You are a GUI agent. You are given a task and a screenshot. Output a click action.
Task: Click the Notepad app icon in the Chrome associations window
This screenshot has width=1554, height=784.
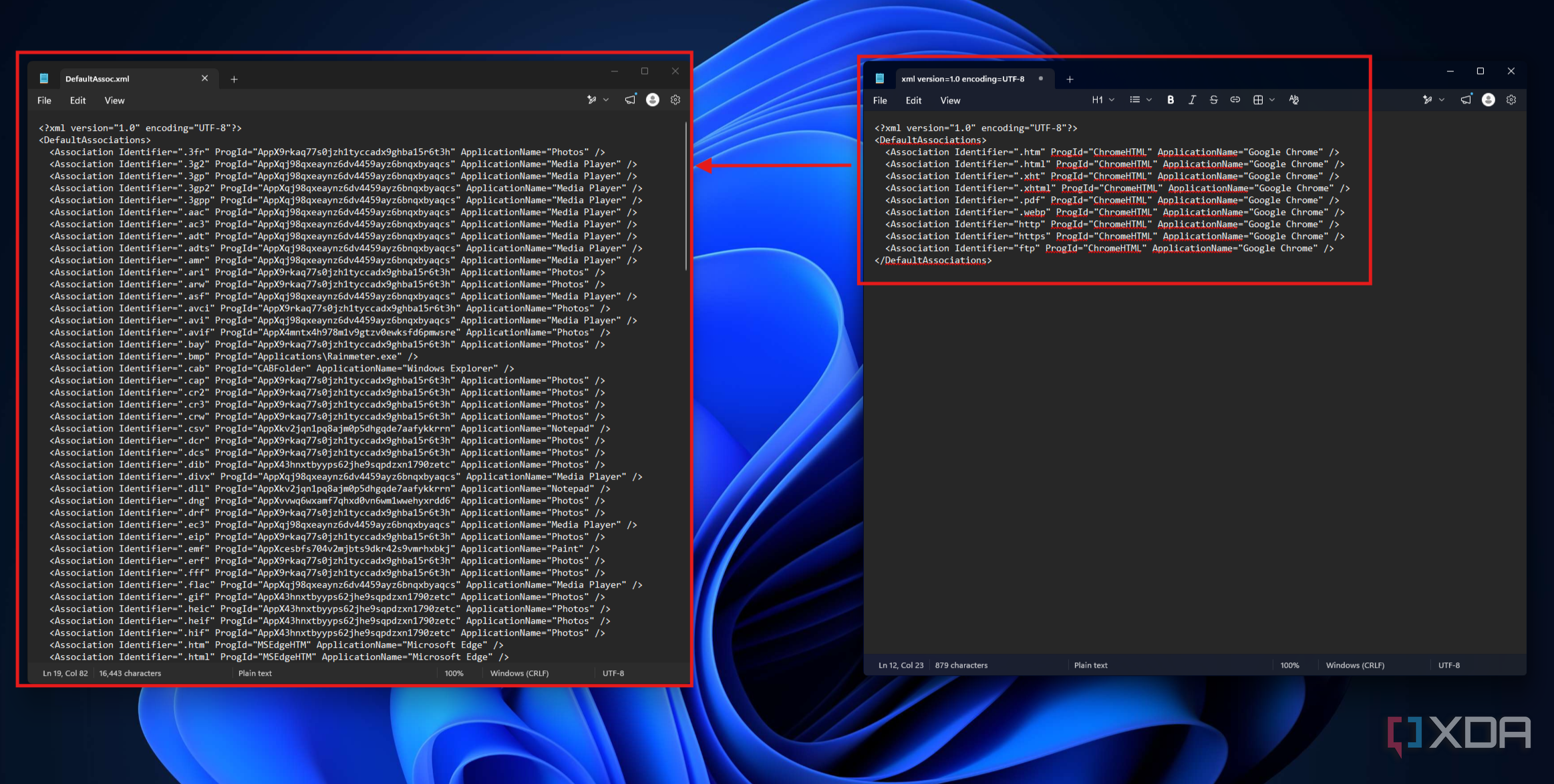click(880, 78)
